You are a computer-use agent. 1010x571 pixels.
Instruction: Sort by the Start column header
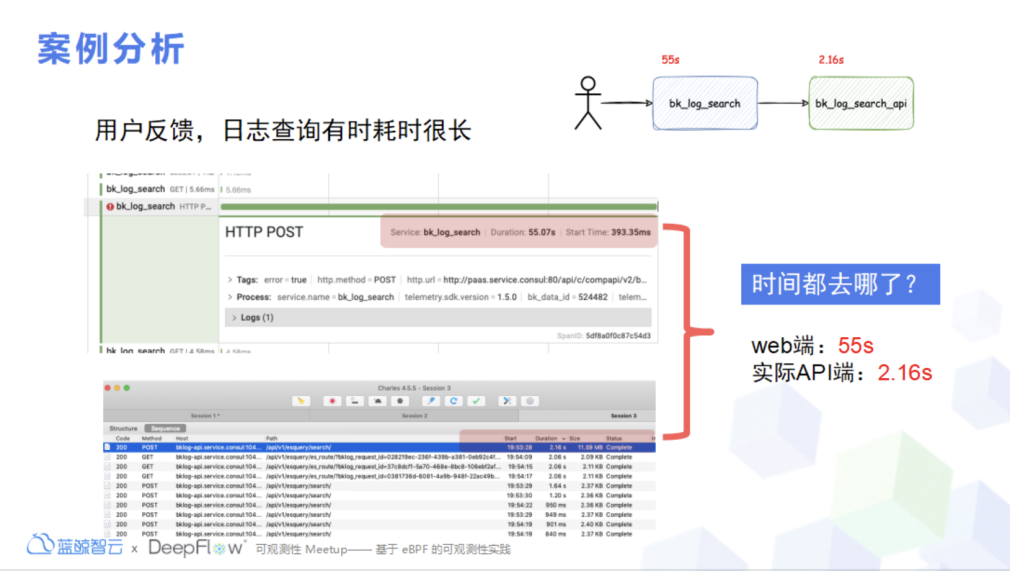click(x=511, y=438)
